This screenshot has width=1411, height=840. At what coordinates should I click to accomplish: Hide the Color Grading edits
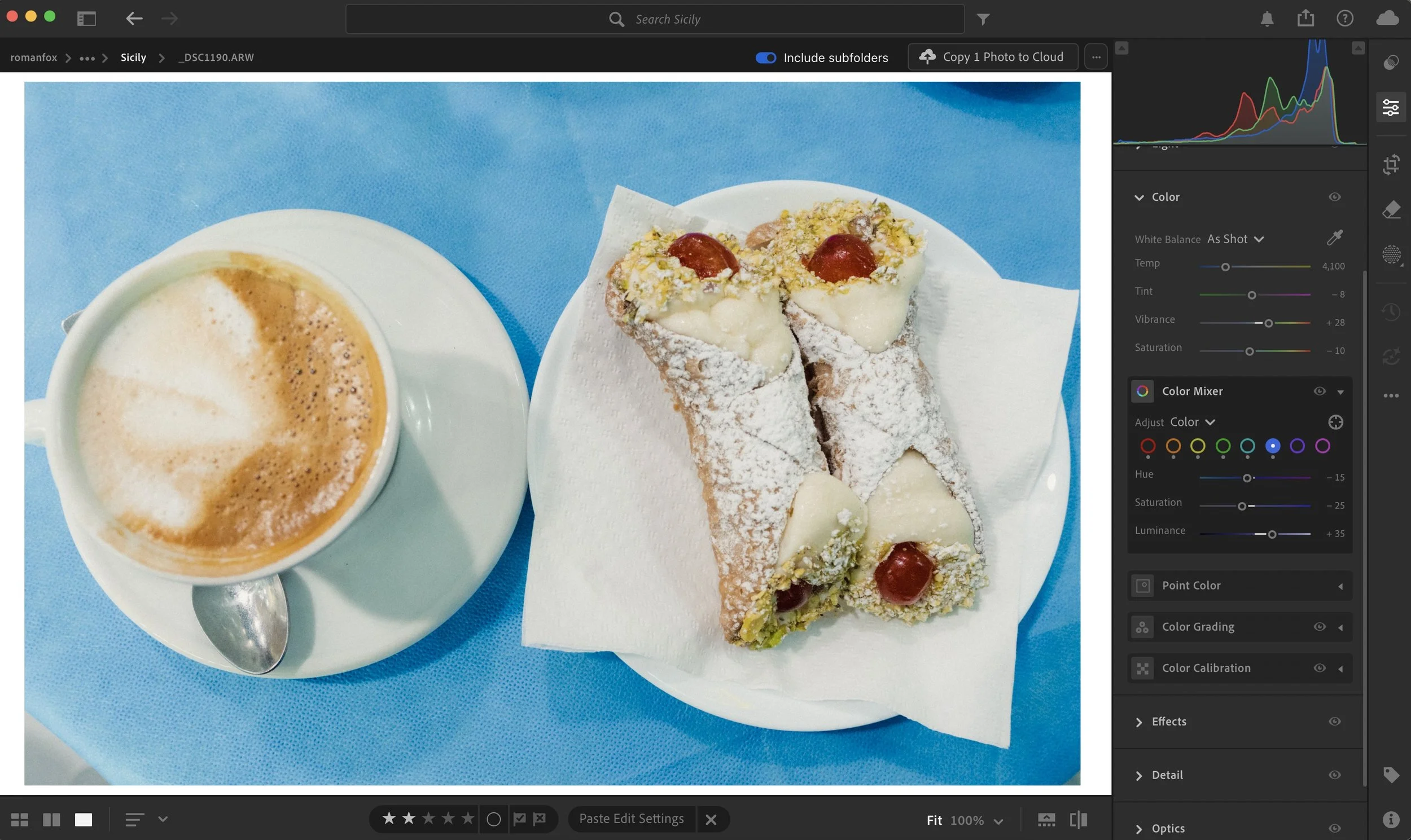[1319, 627]
